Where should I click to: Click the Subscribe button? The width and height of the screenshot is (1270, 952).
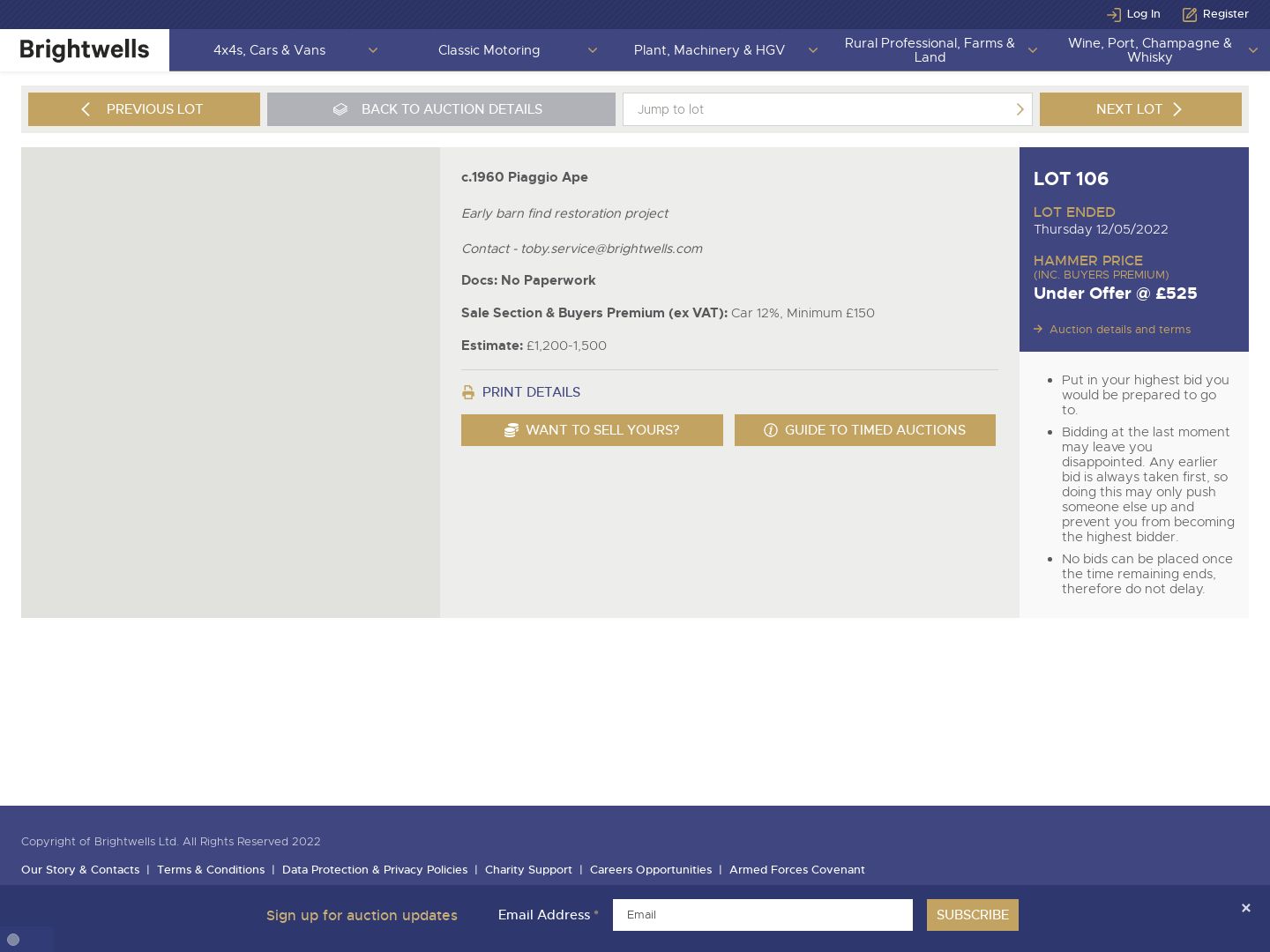pyautogui.click(x=973, y=915)
